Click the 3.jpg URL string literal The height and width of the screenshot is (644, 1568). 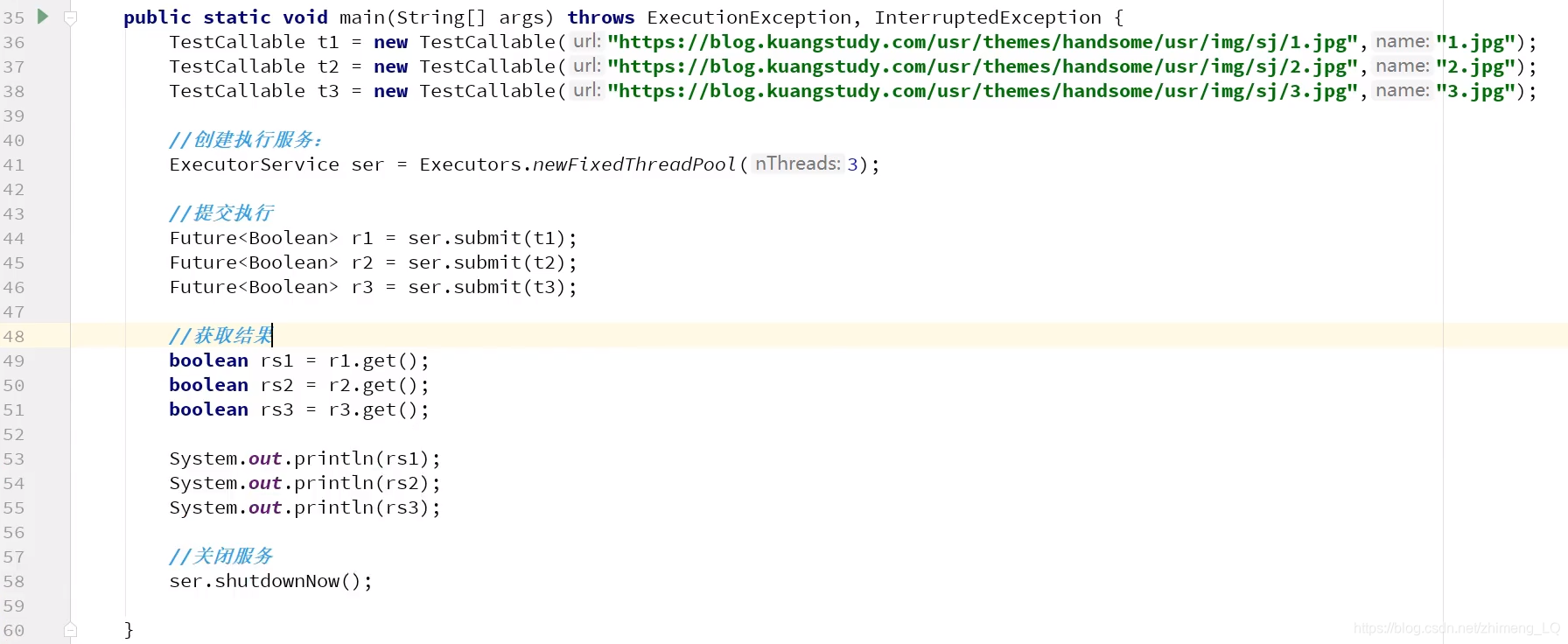click(983, 91)
